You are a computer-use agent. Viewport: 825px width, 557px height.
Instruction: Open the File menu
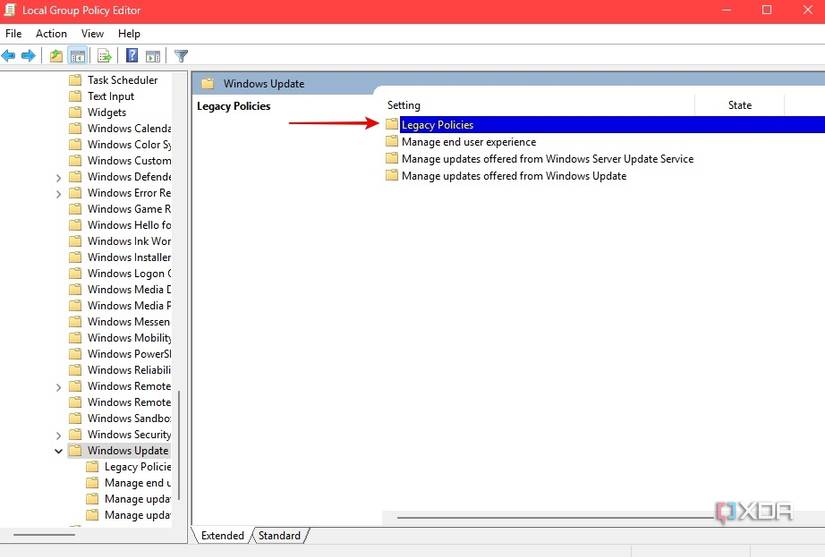pyautogui.click(x=13, y=34)
